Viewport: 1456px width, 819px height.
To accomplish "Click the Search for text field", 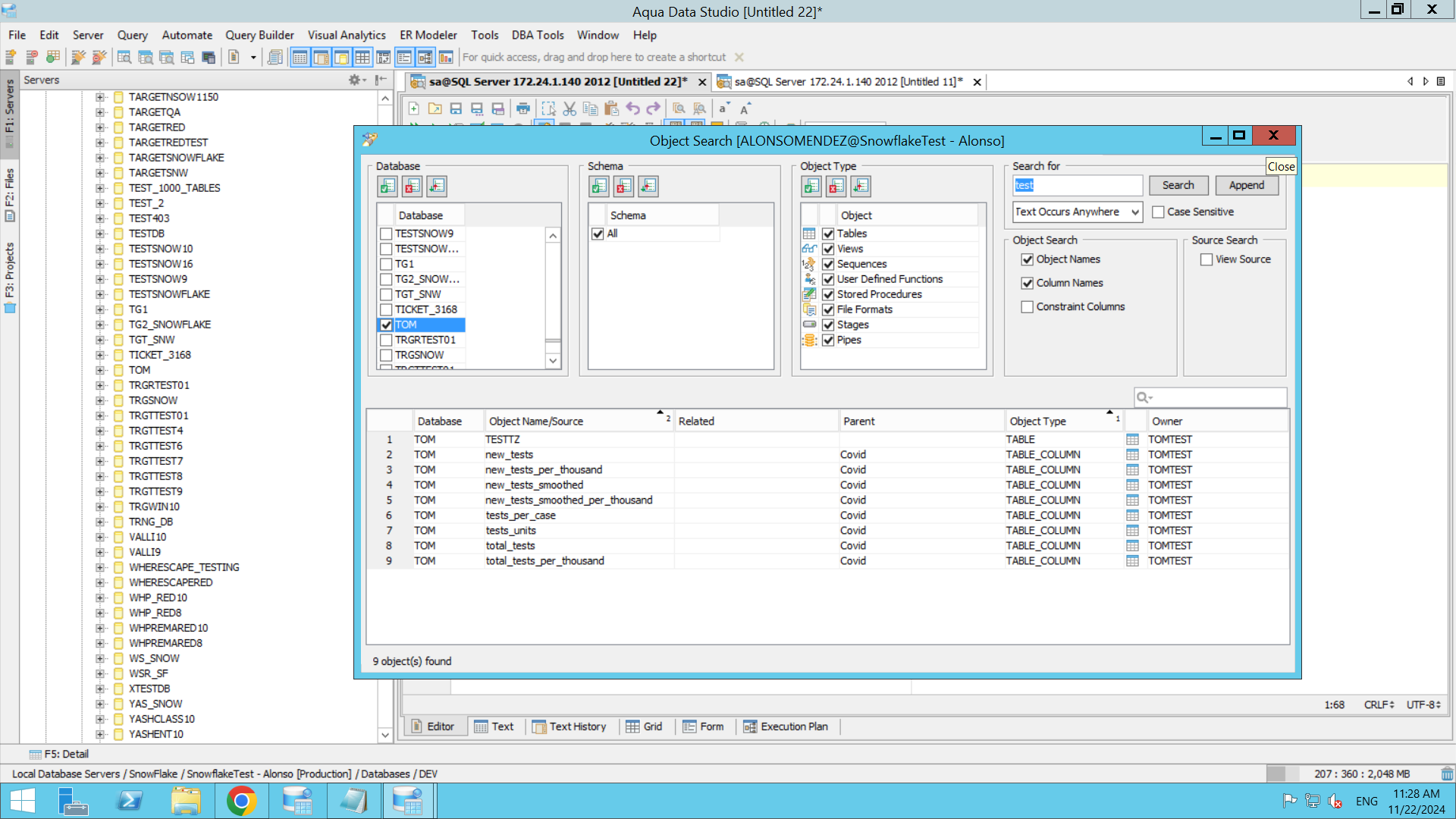I will coord(1078,185).
